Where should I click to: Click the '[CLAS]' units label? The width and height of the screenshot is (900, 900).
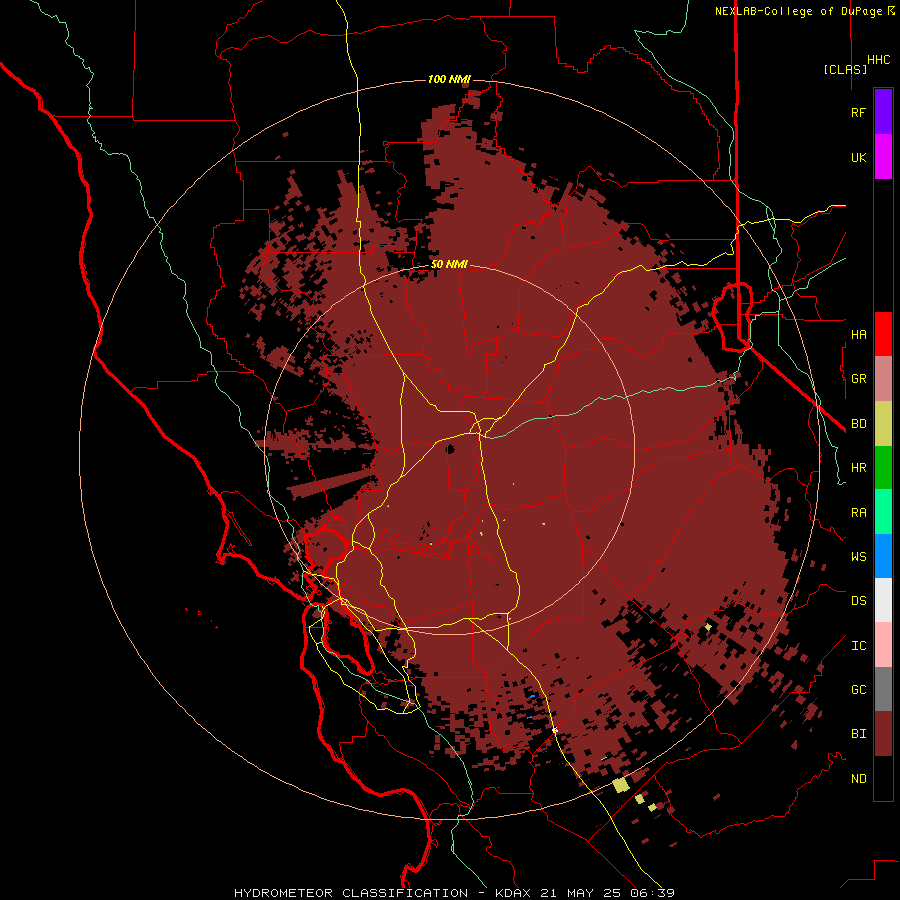pyautogui.click(x=845, y=69)
